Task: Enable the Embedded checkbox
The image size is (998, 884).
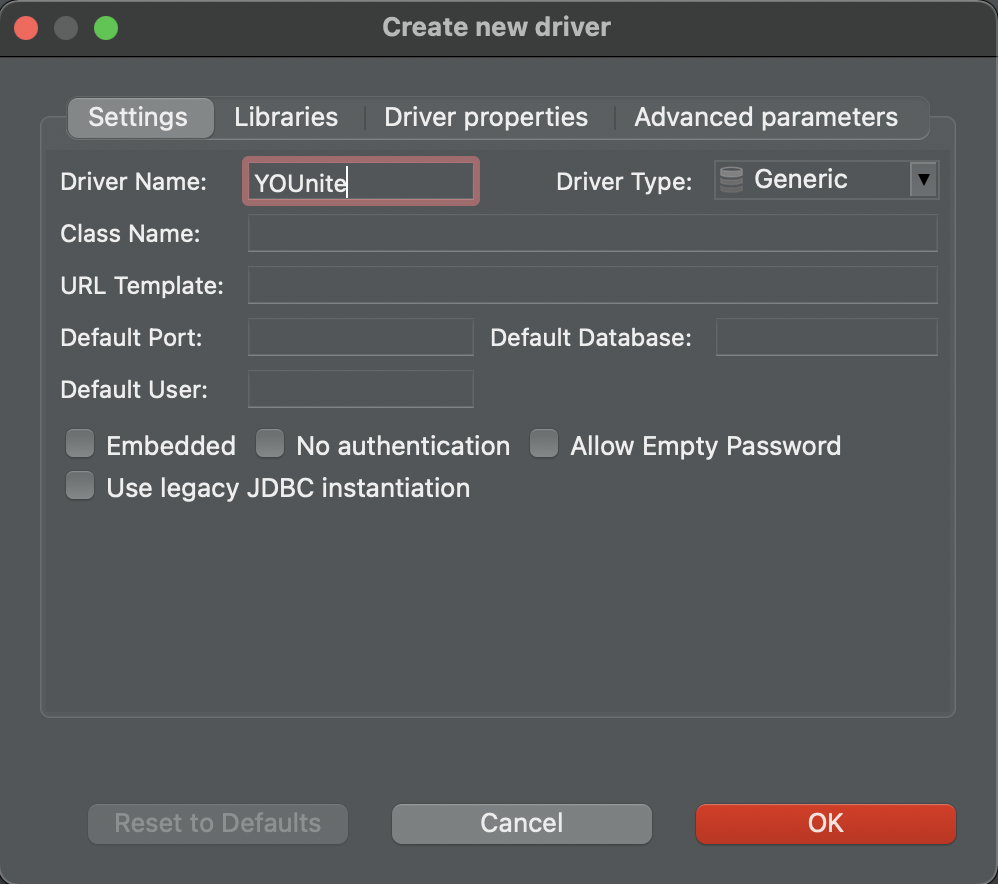Action: tap(80, 444)
